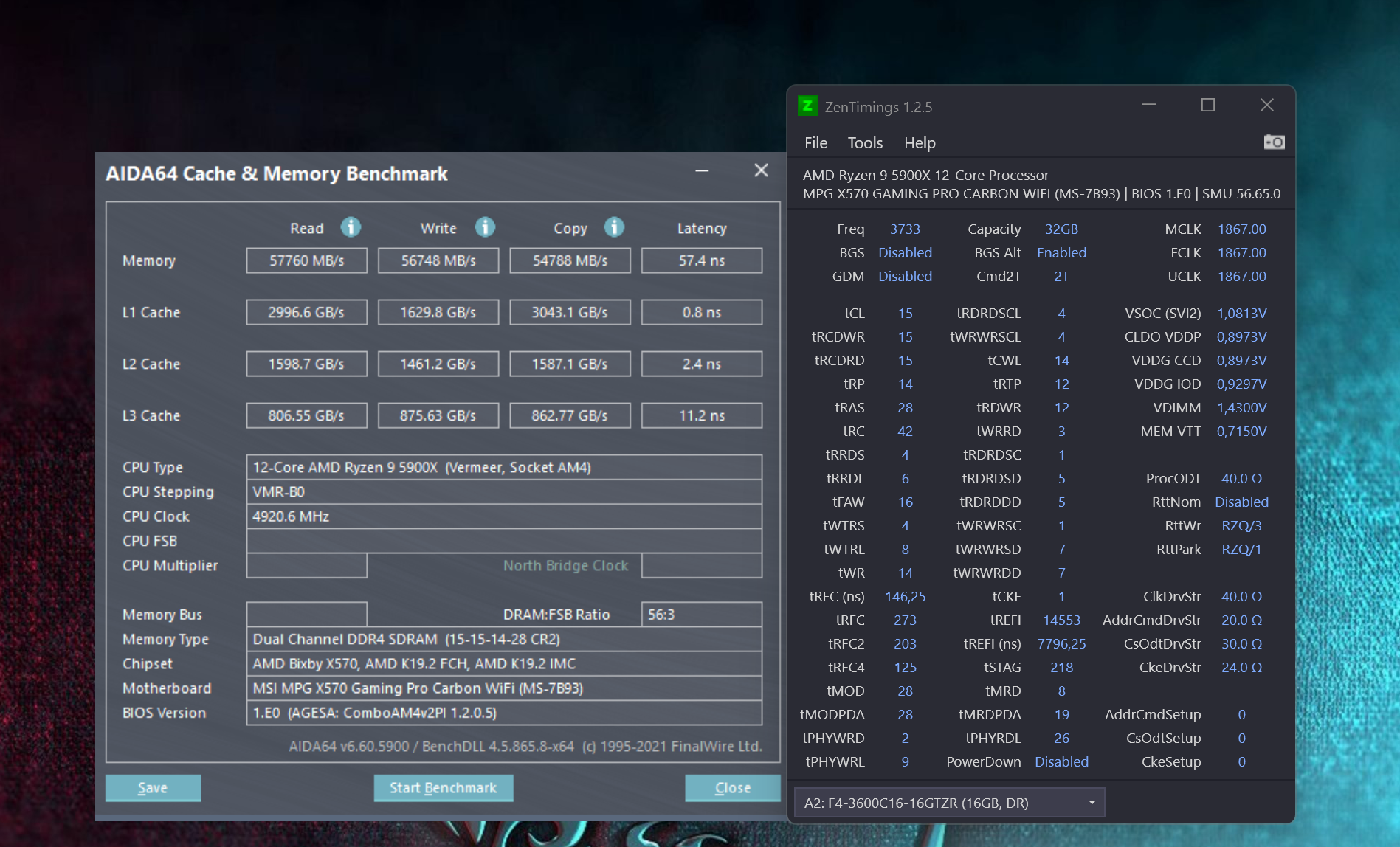Select the L2 Cache Read value 1598.7 GB/s
Viewport: 1400px width, 847px height.
coord(307,364)
